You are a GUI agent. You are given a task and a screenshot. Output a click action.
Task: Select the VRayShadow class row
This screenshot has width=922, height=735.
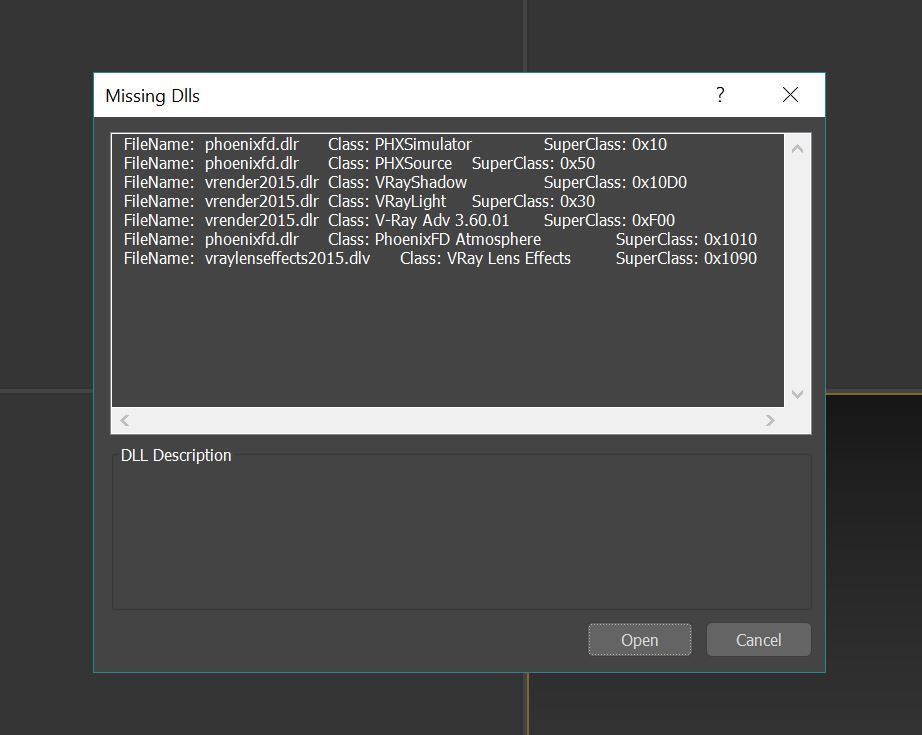tap(447, 182)
